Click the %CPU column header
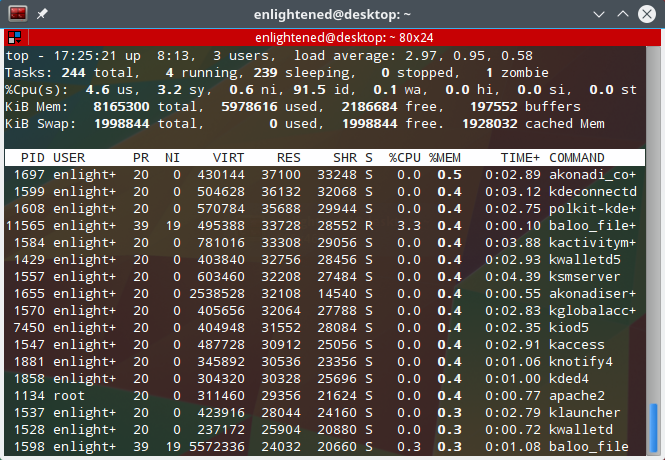 click(x=404, y=158)
